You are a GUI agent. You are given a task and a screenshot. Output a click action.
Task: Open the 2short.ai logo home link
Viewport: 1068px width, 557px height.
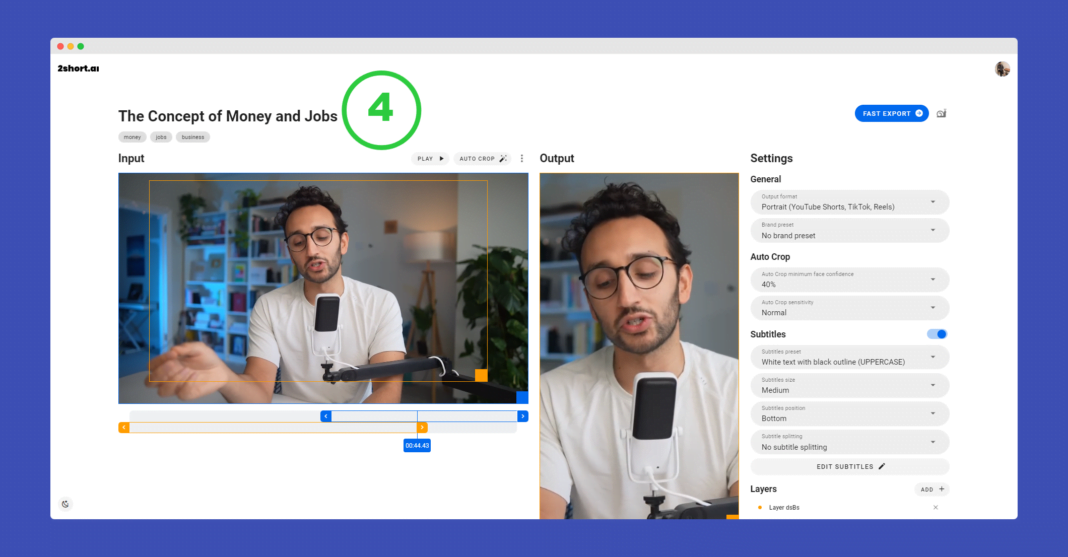coord(78,68)
